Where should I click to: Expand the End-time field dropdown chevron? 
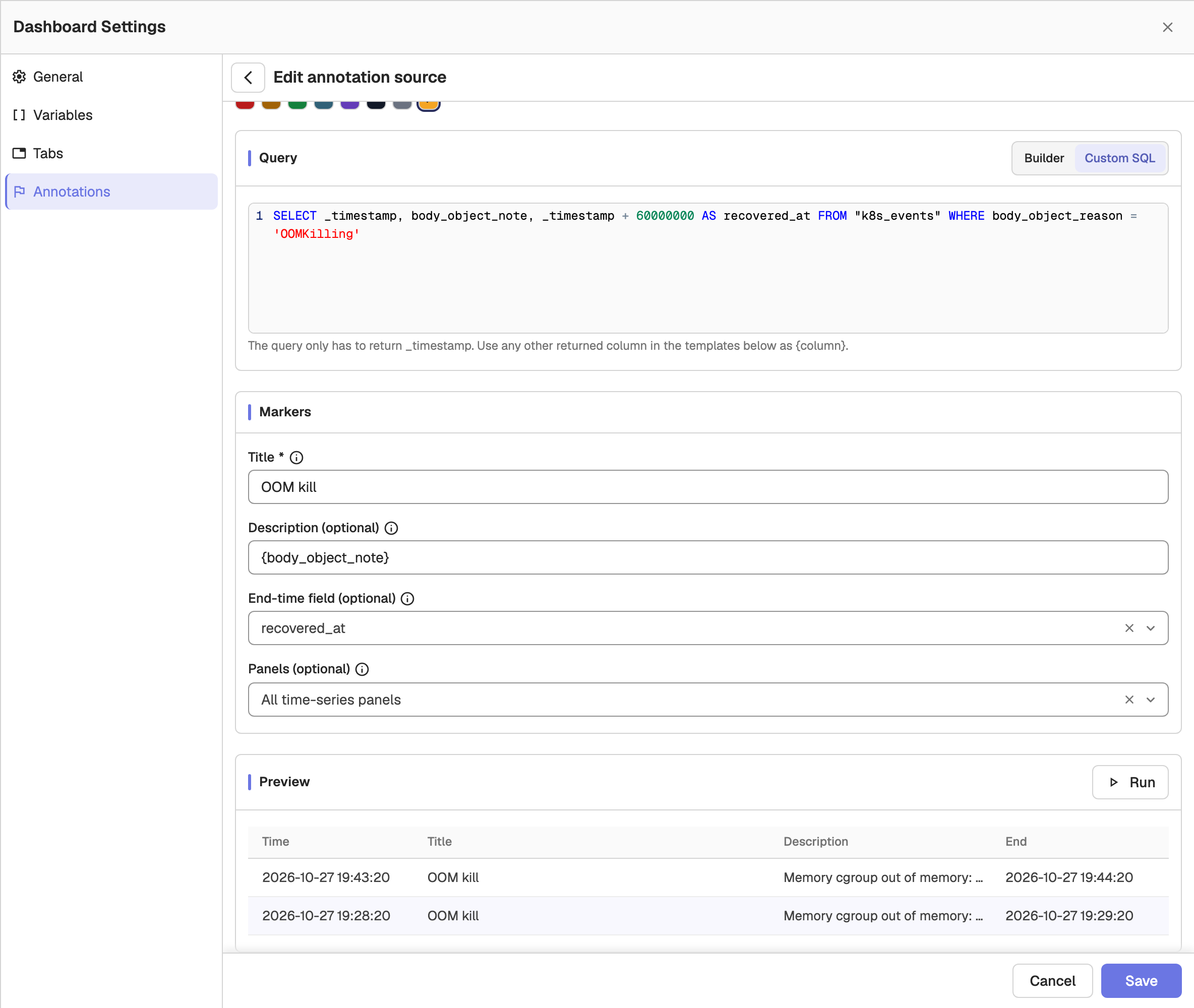click(x=1151, y=628)
